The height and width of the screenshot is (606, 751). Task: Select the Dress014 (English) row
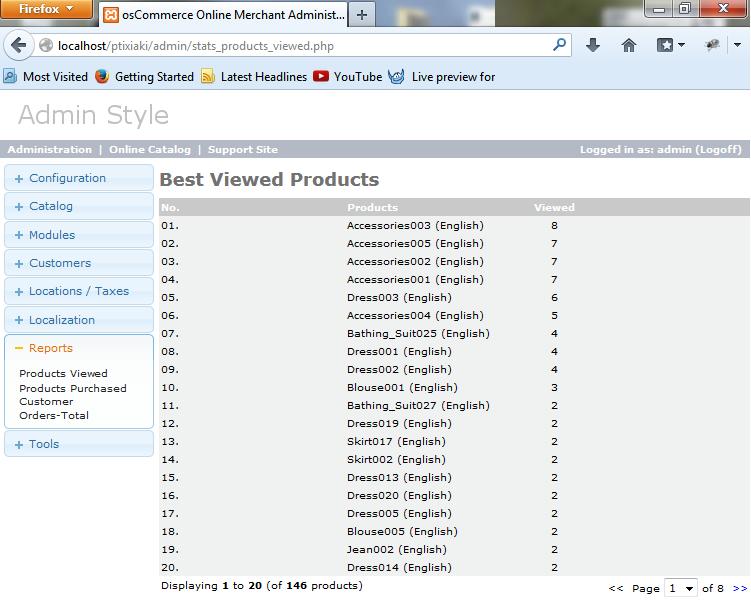click(454, 567)
